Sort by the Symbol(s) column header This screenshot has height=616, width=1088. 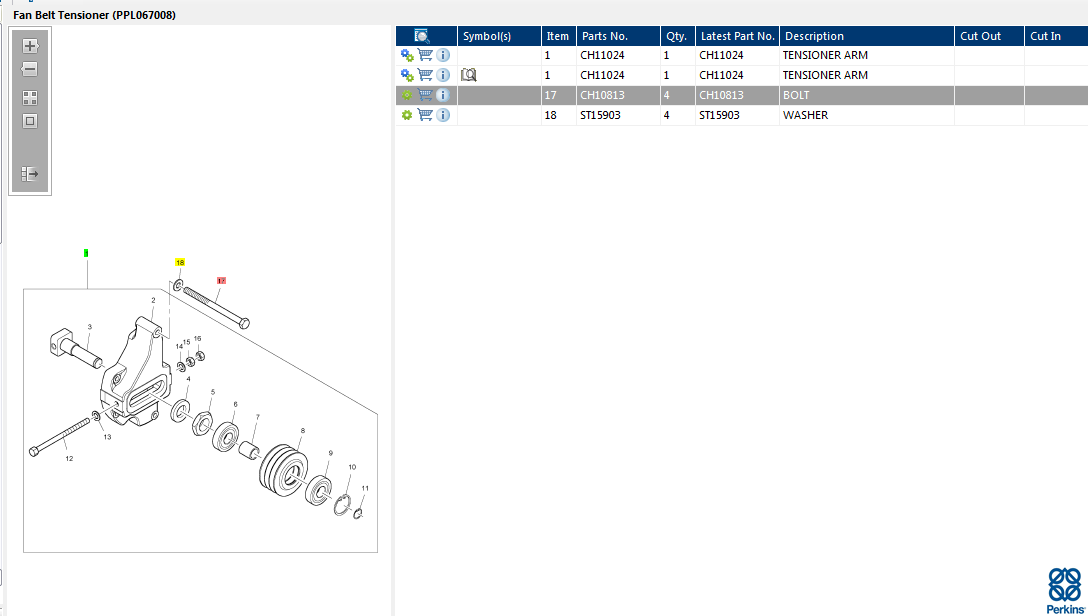pyautogui.click(x=499, y=36)
